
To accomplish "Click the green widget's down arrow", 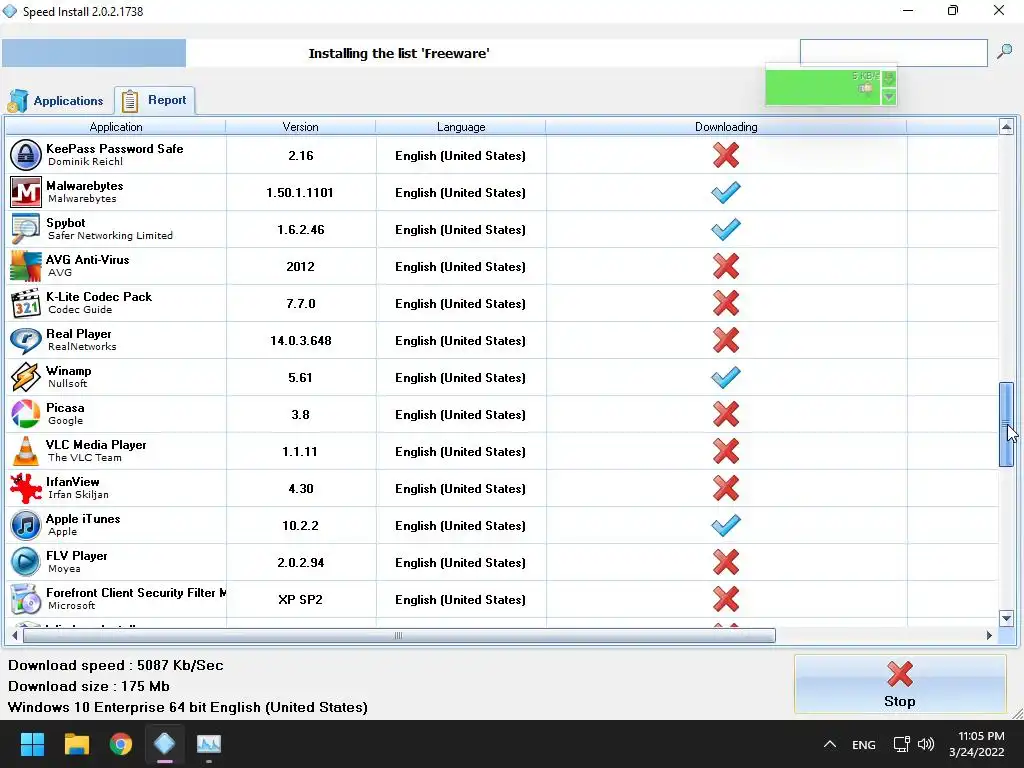I will (x=888, y=97).
